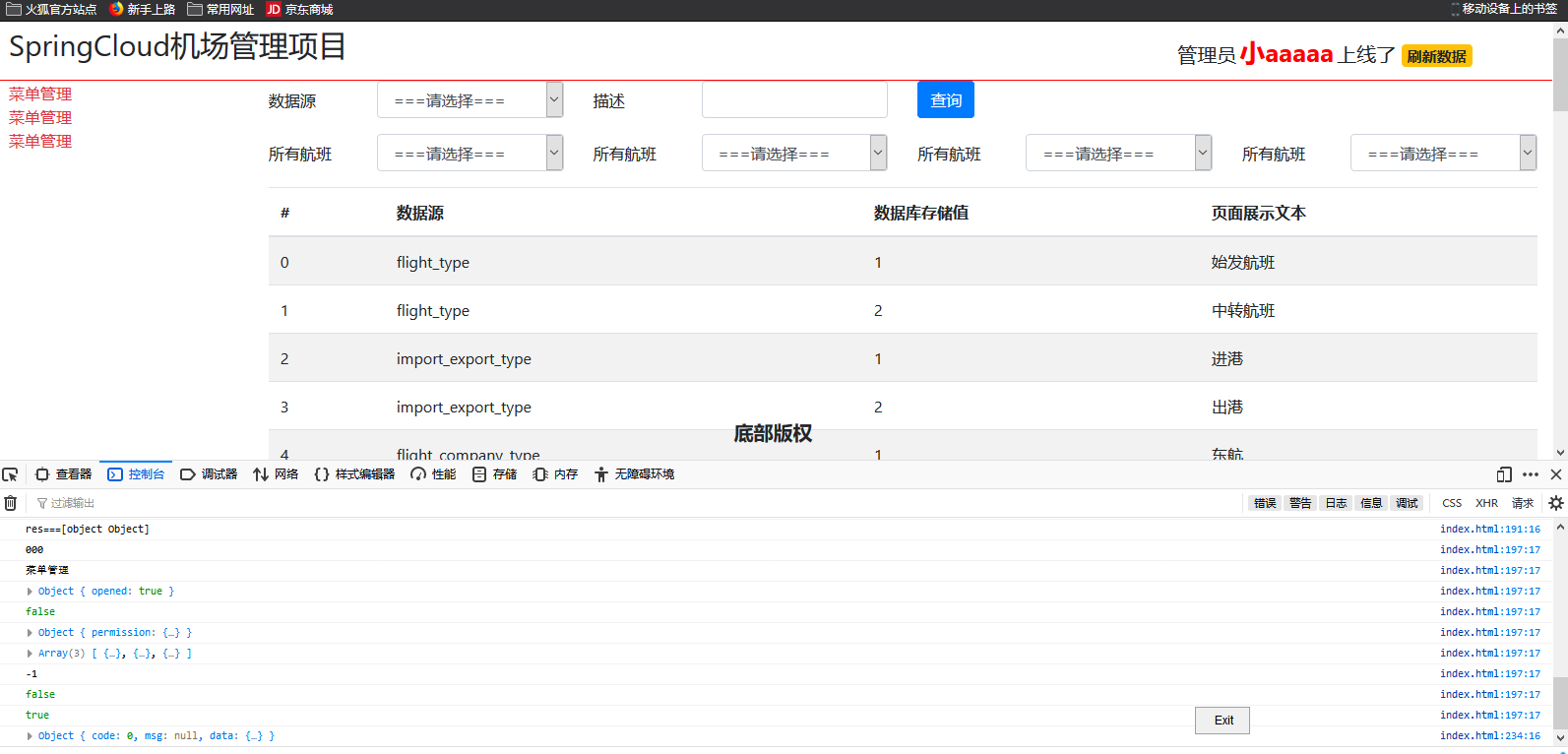Open first 所有航班 dropdown

point(470,153)
